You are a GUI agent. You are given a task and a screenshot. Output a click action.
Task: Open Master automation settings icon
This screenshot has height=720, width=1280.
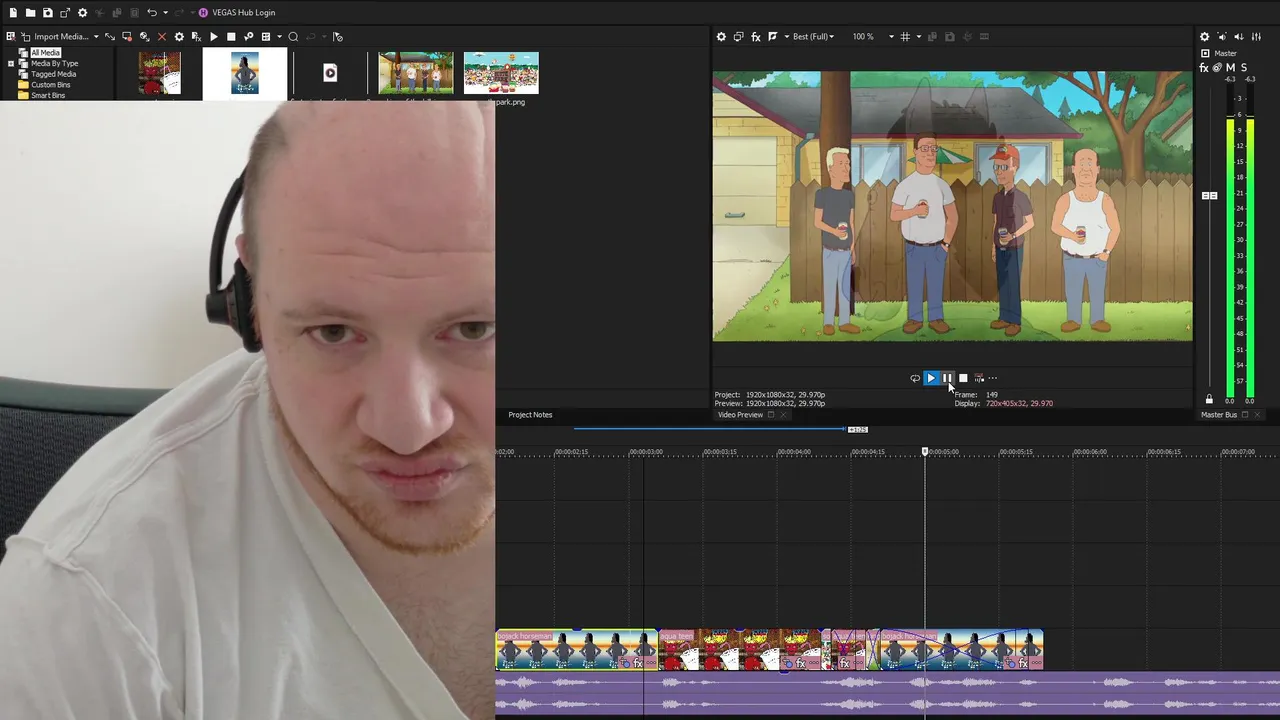[x=1217, y=68]
